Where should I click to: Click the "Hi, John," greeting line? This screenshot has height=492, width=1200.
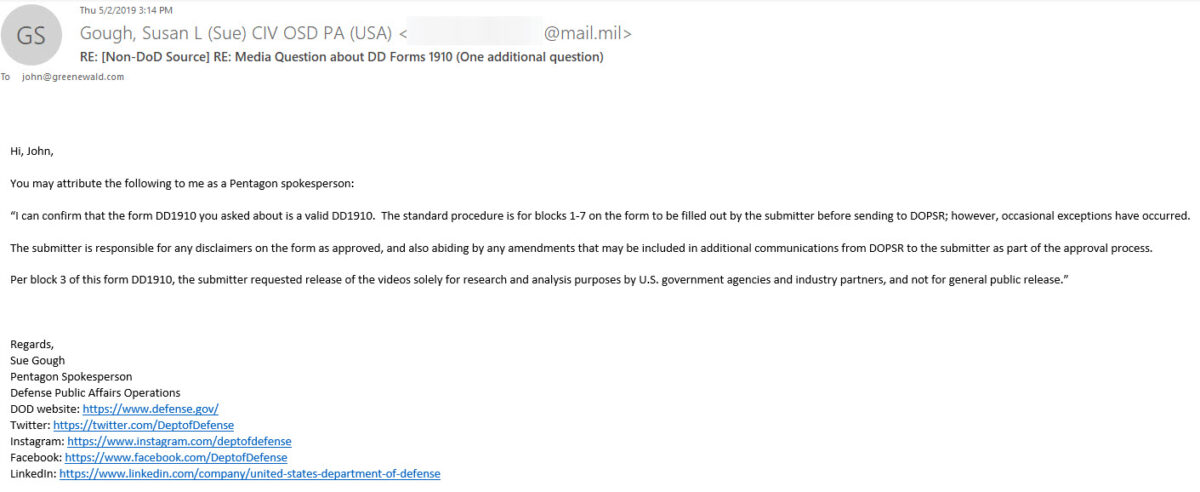click(32, 151)
